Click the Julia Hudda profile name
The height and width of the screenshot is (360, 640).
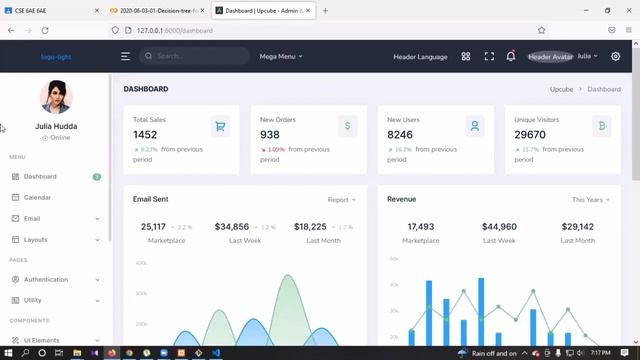click(x=56, y=126)
